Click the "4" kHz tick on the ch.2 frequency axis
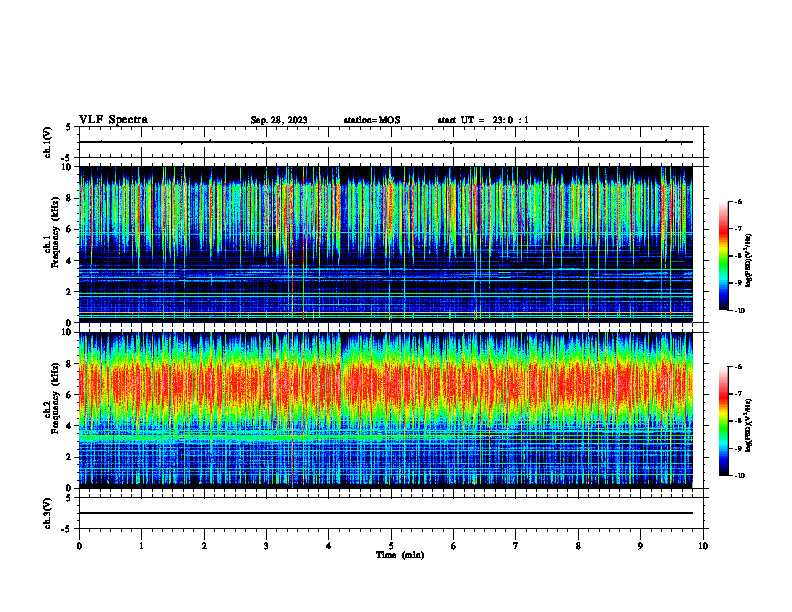The image size is (792, 612). pyautogui.click(x=70, y=426)
